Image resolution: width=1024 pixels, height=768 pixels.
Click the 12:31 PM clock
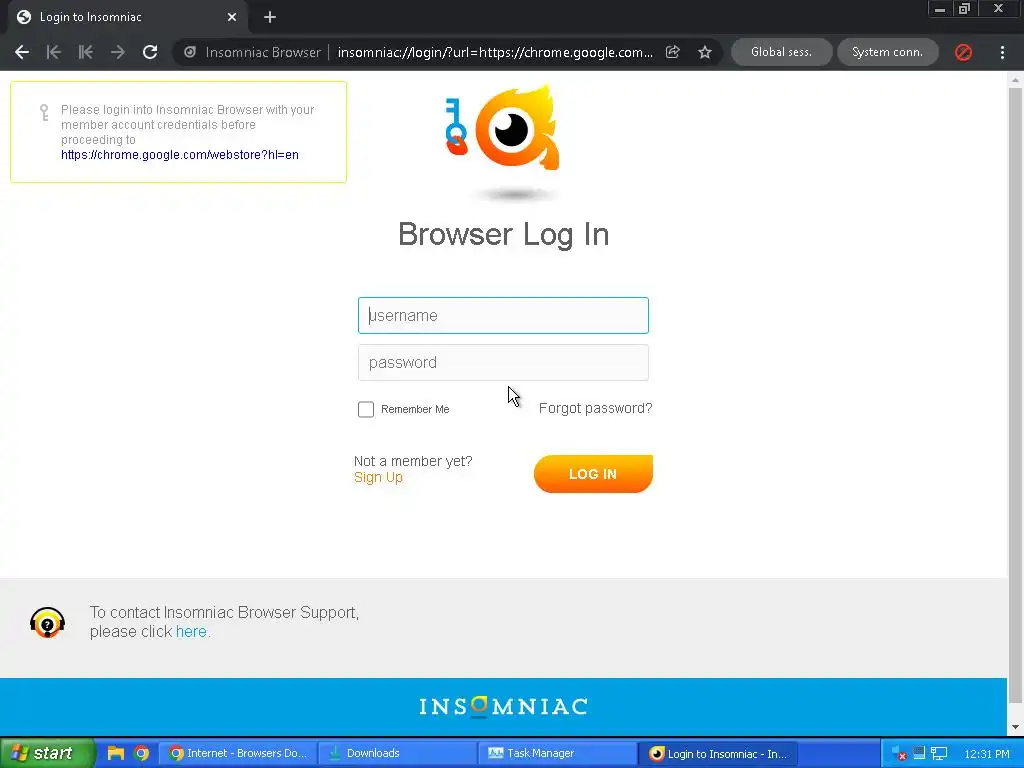point(987,754)
